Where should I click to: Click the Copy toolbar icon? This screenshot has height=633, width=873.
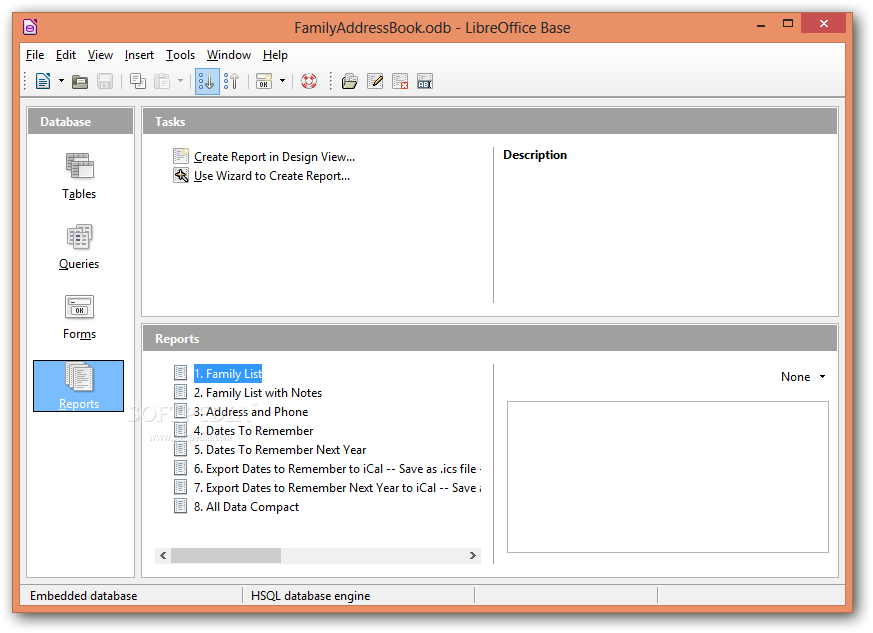138,82
